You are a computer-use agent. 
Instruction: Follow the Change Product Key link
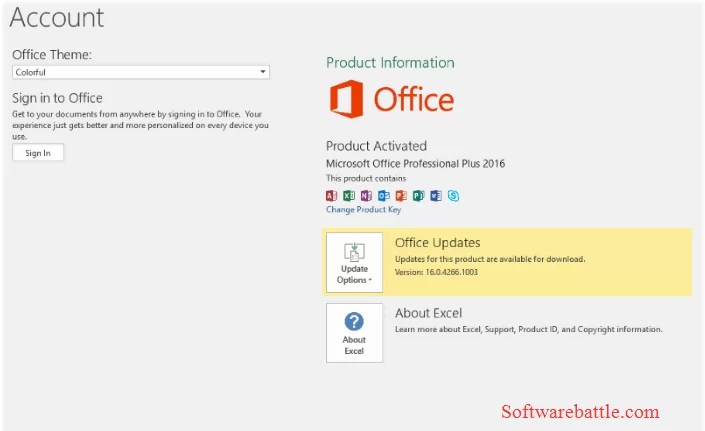(363, 209)
